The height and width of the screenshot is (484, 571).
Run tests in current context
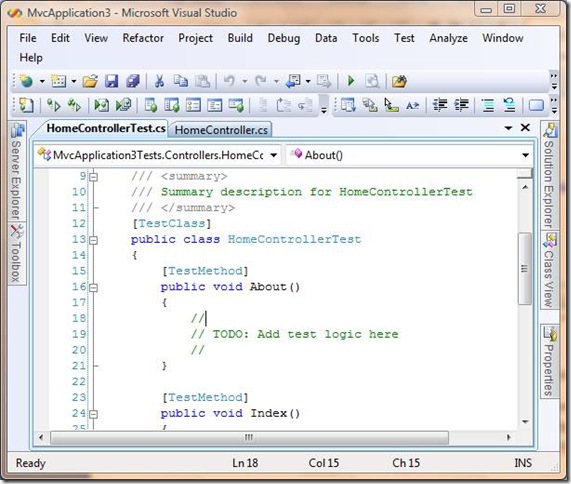(x=54, y=106)
